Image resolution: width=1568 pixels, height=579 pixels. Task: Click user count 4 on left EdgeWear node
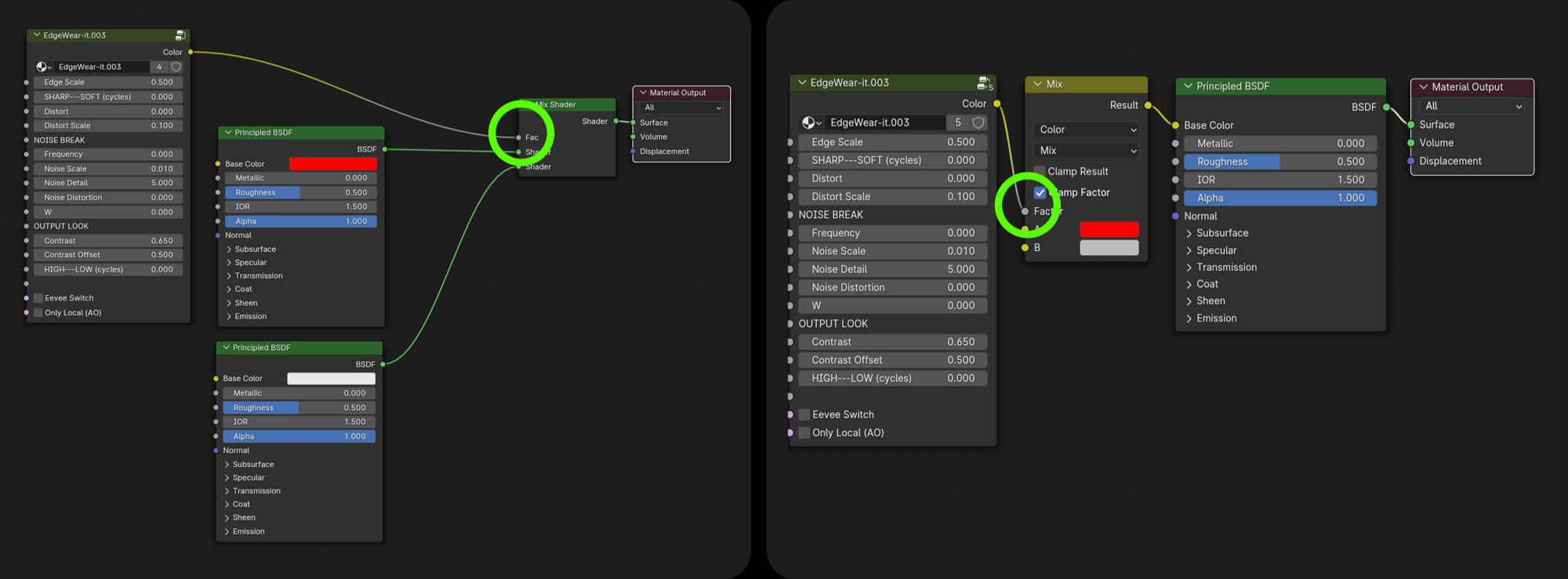coord(159,67)
